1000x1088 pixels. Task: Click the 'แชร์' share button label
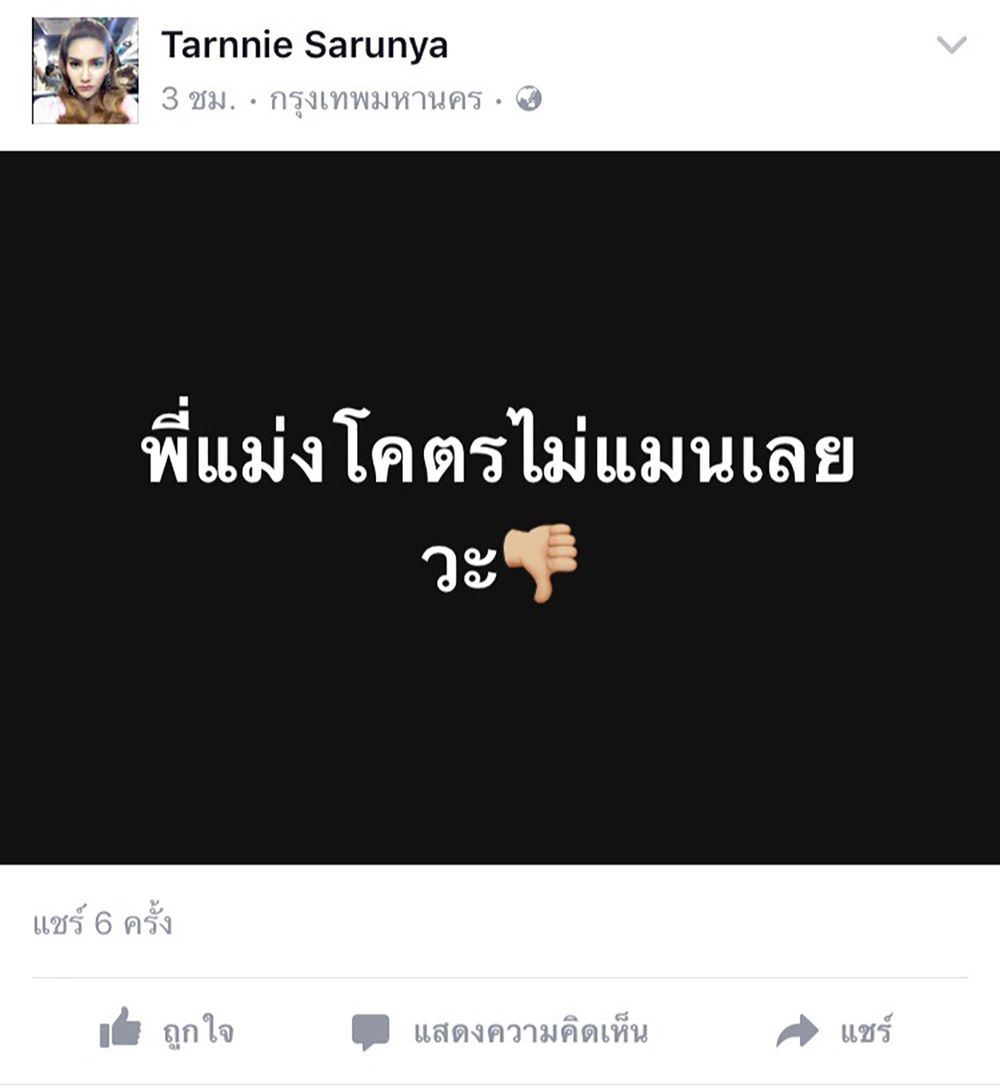pos(865,1030)
